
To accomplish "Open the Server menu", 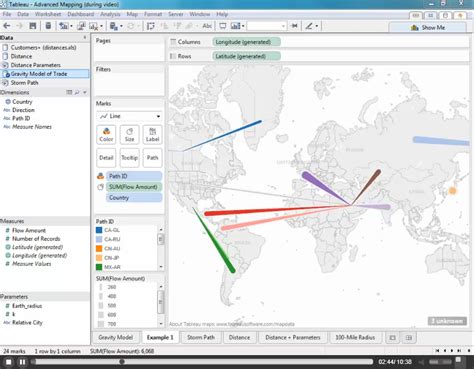I will click(176, 14).
